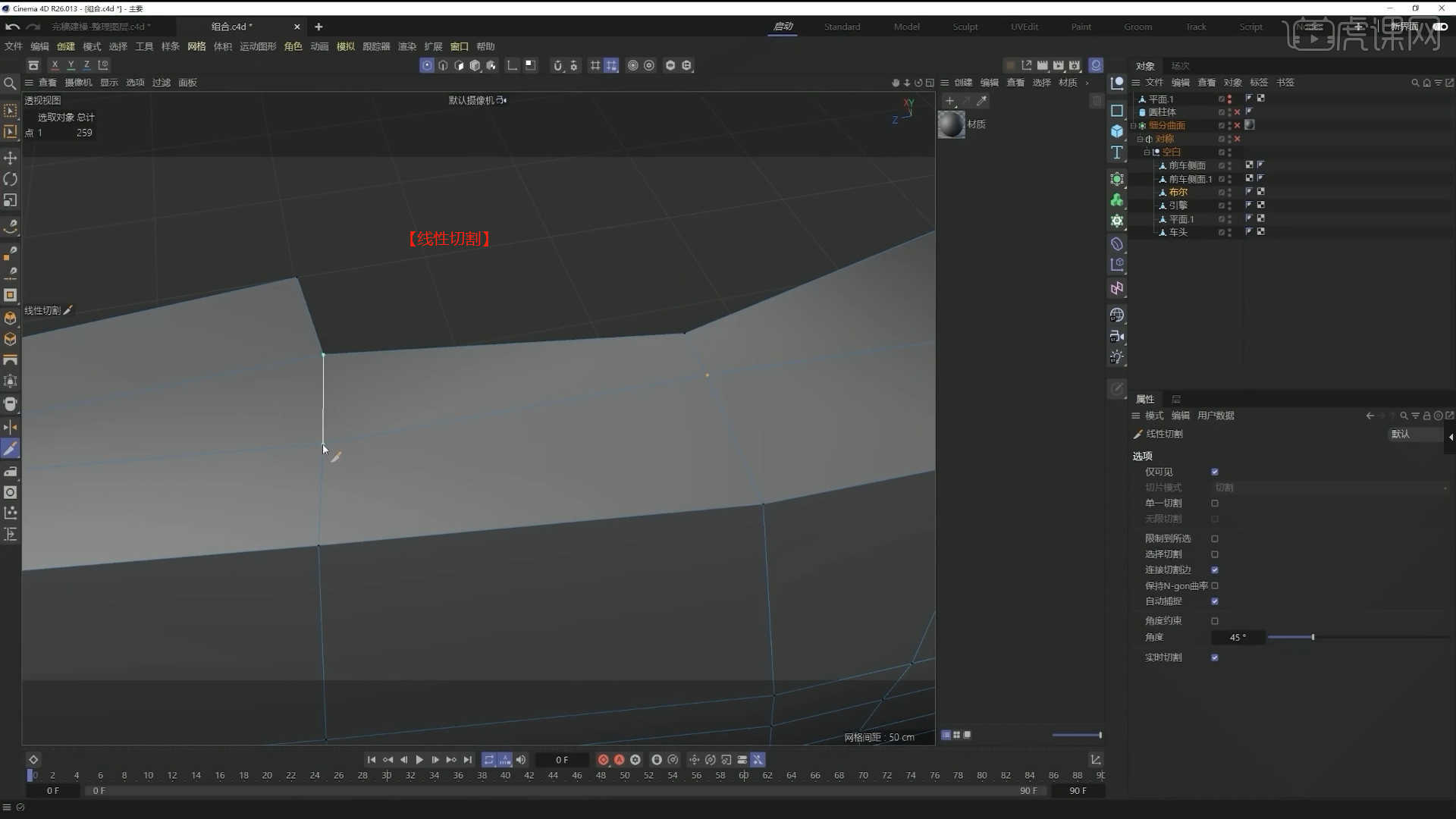
Task: Select the Scale tool in left toolbar
Action: coord(11,200)
